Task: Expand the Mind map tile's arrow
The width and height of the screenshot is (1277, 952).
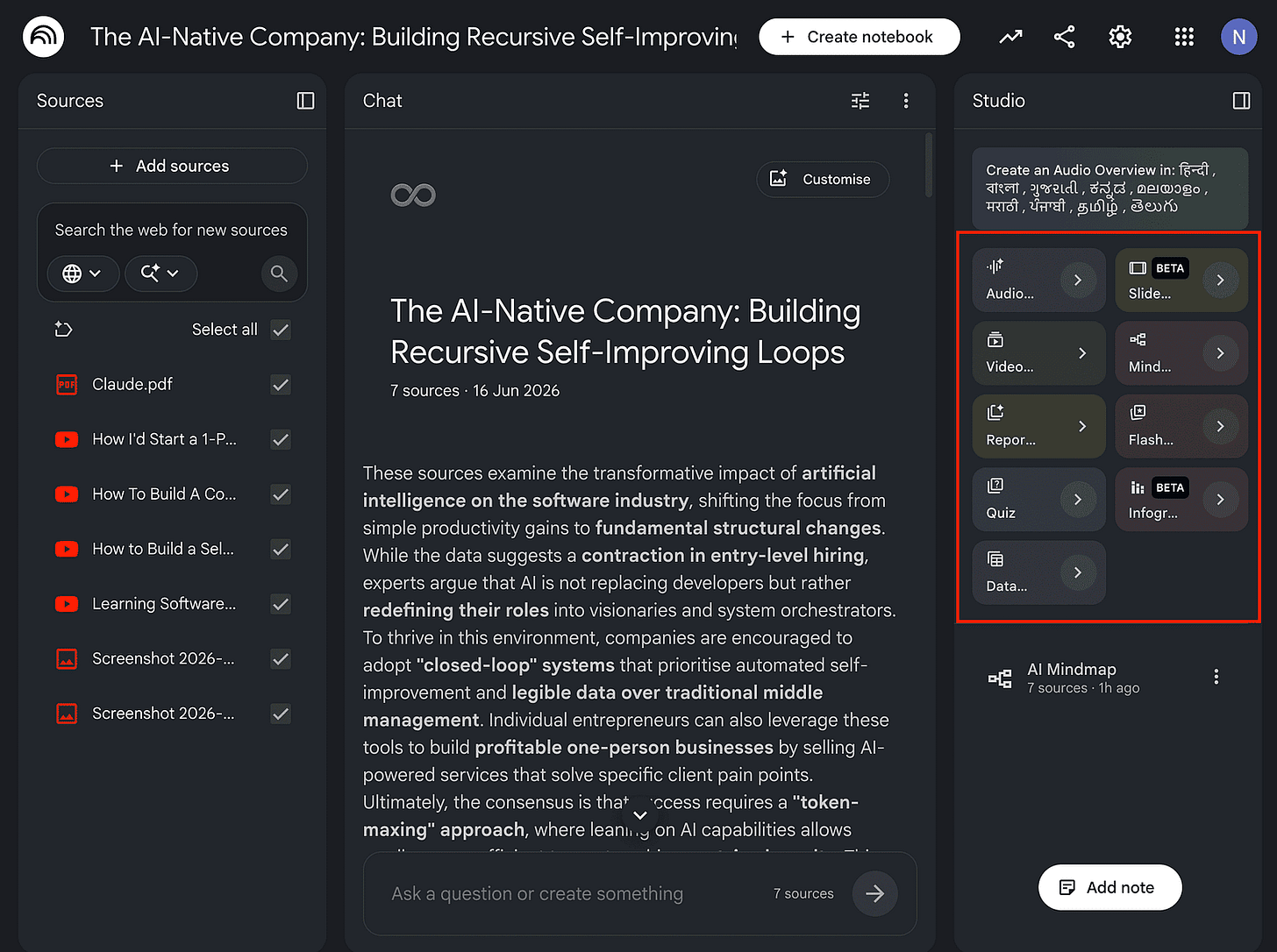Action: coord(1220,353)
